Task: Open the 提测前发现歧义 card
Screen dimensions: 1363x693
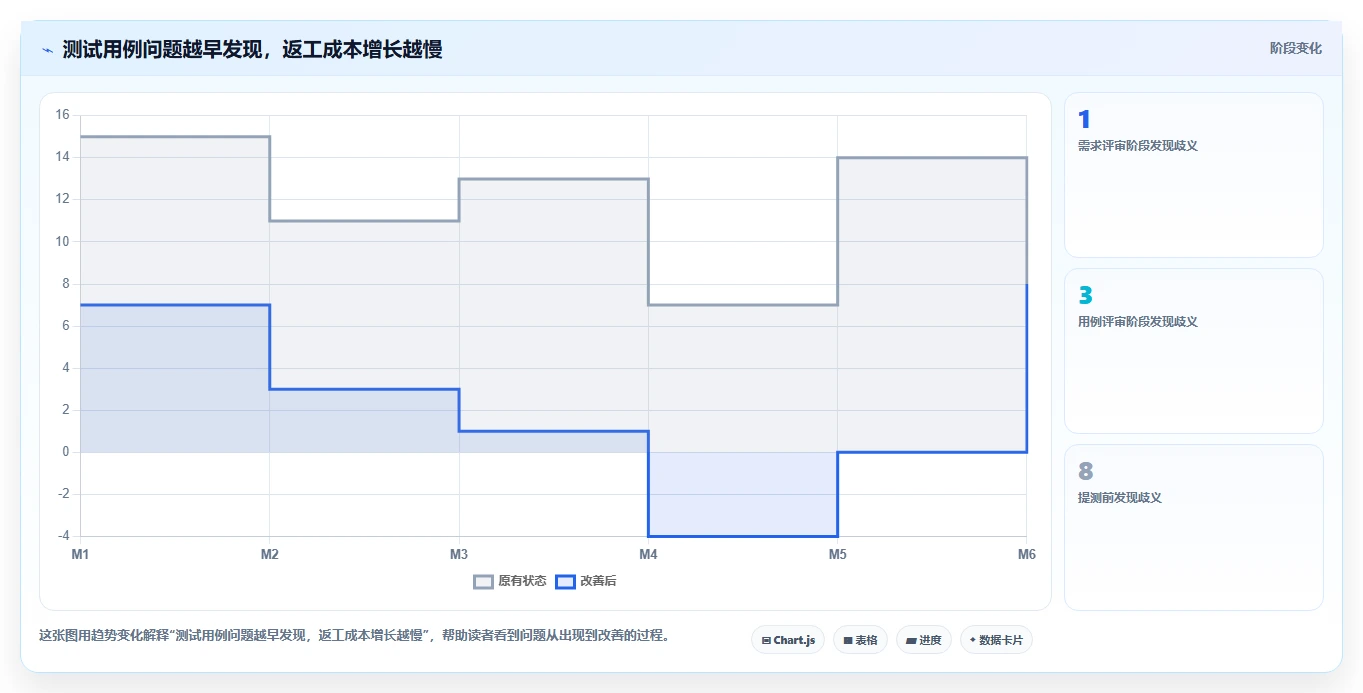Action: click(1194, 527)
